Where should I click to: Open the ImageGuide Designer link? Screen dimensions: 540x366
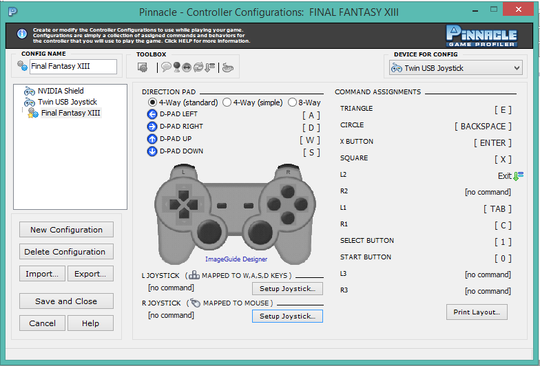tap(236, 259)
